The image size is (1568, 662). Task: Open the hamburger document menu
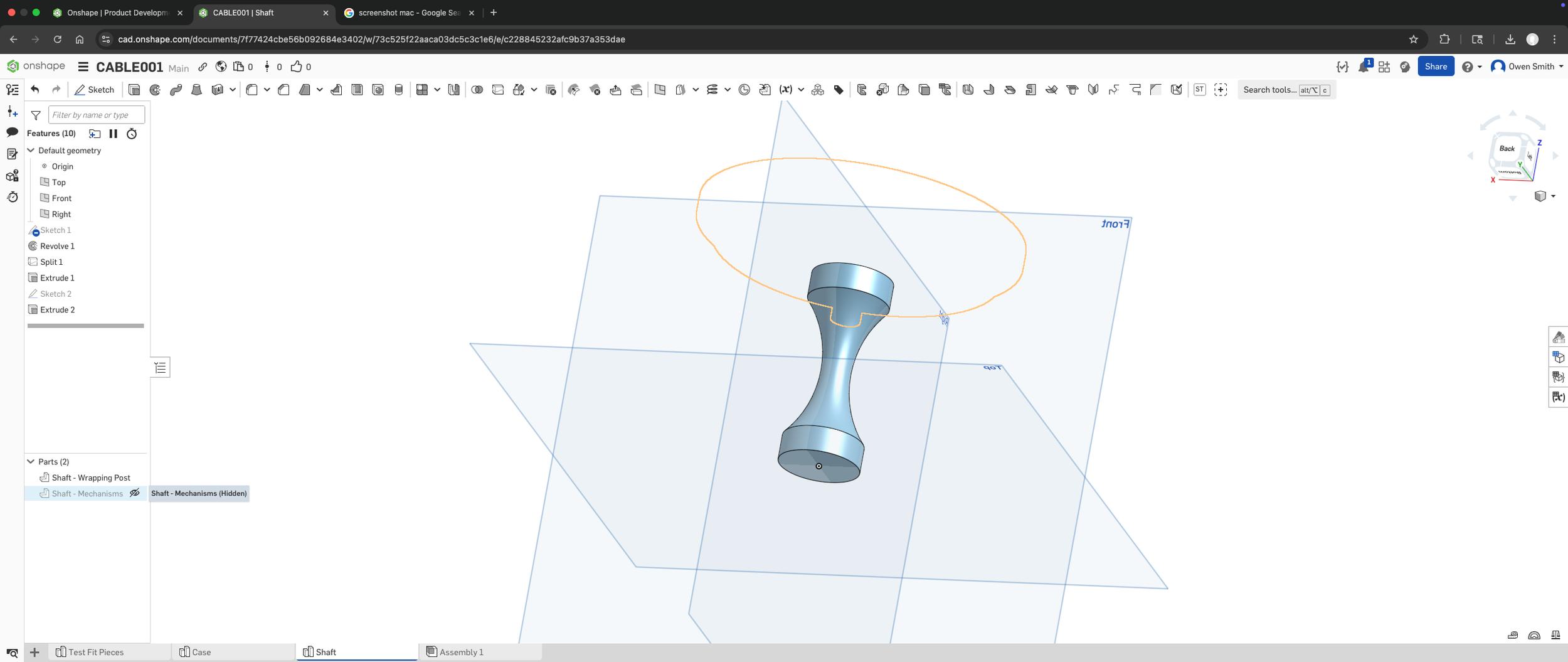click(x=83, y=67)
